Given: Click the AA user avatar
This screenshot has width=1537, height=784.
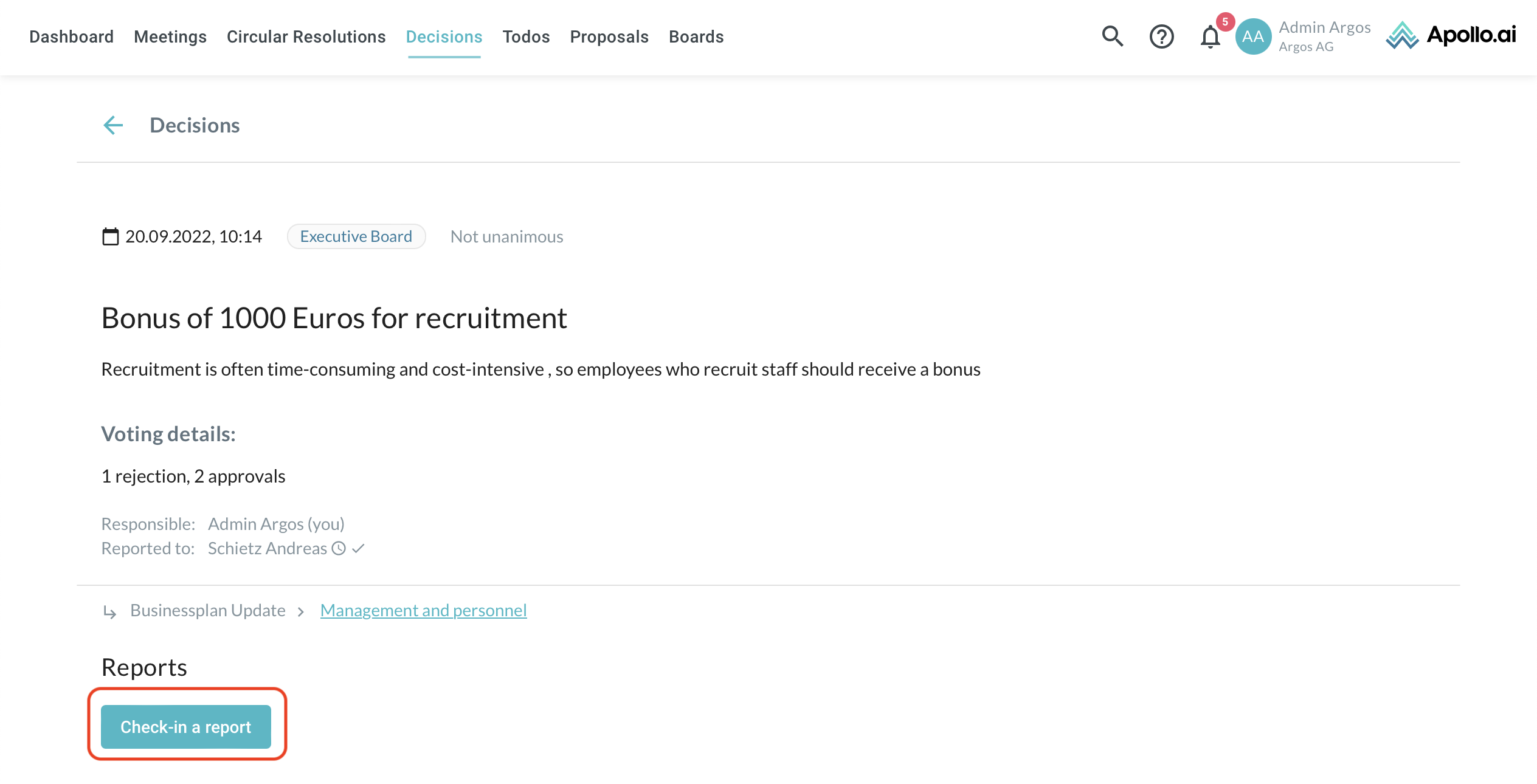Looking at the screenshot, I should (1253, 36).
